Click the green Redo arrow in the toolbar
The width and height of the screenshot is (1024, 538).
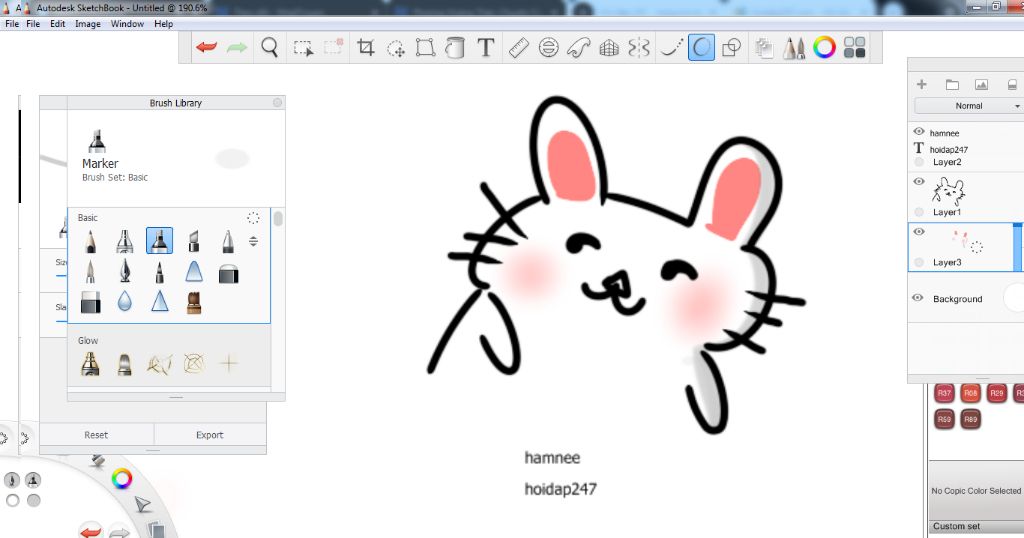click(x=236, y=47)
